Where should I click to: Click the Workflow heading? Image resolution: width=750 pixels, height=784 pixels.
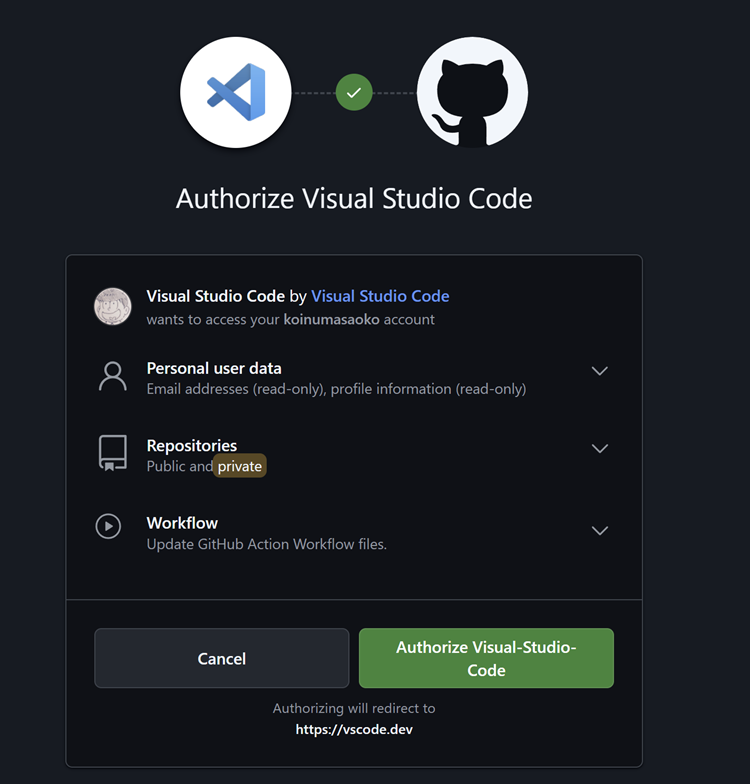point(182,523)
